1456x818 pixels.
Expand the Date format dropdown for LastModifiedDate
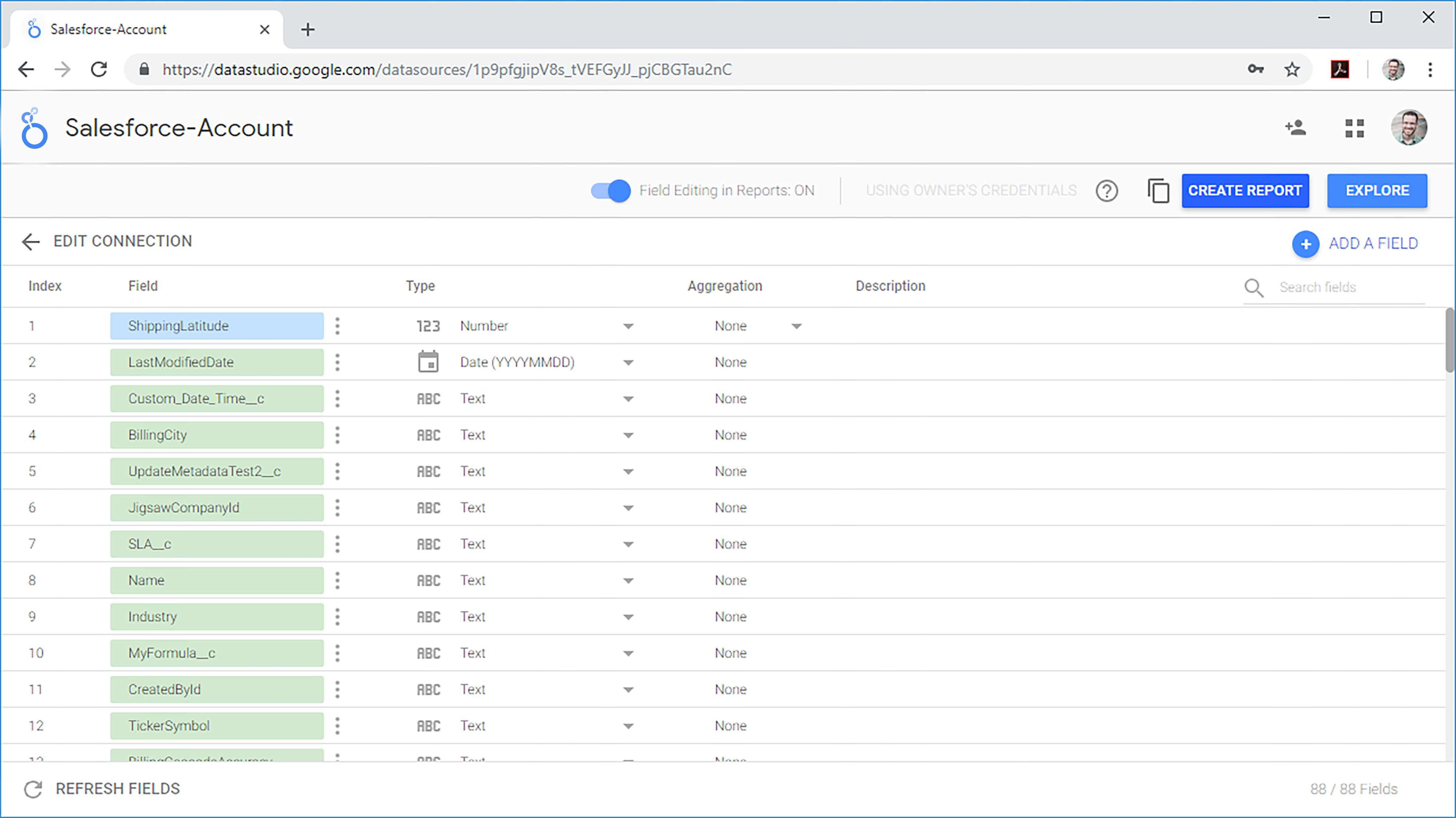628,362
